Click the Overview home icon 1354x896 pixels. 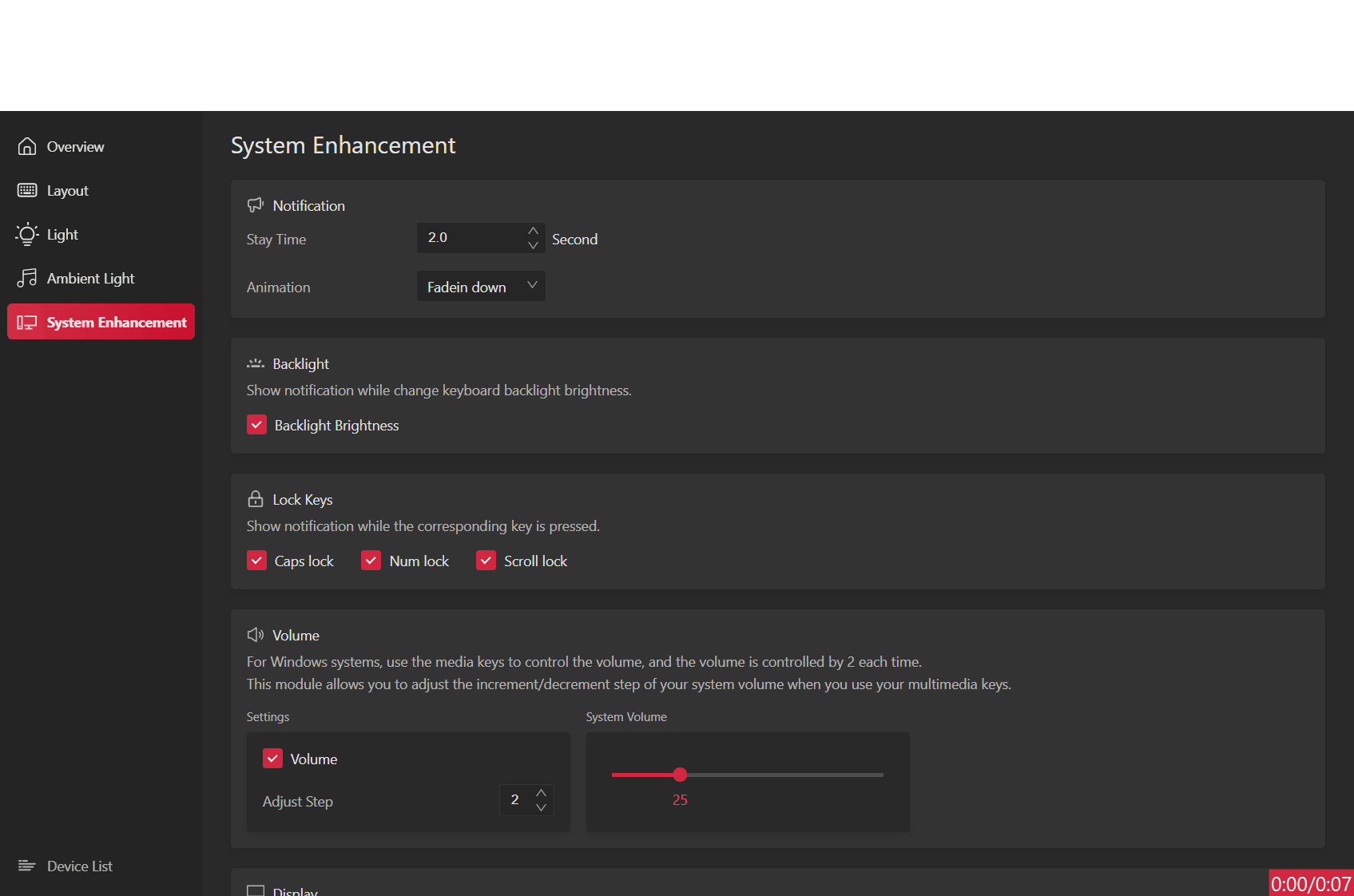coord(27,146)
